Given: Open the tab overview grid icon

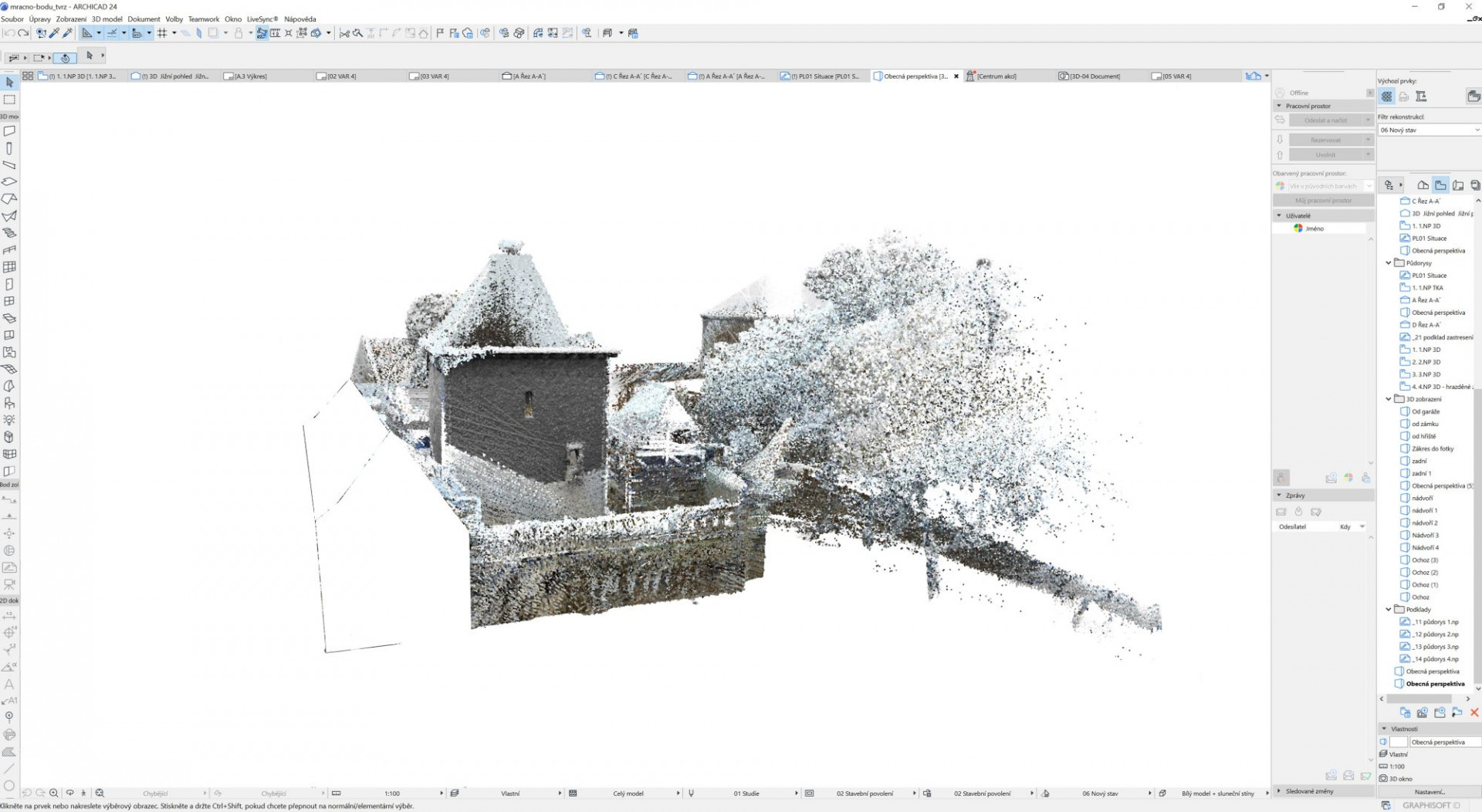Looking at the screenshot, I should point(28,76).
